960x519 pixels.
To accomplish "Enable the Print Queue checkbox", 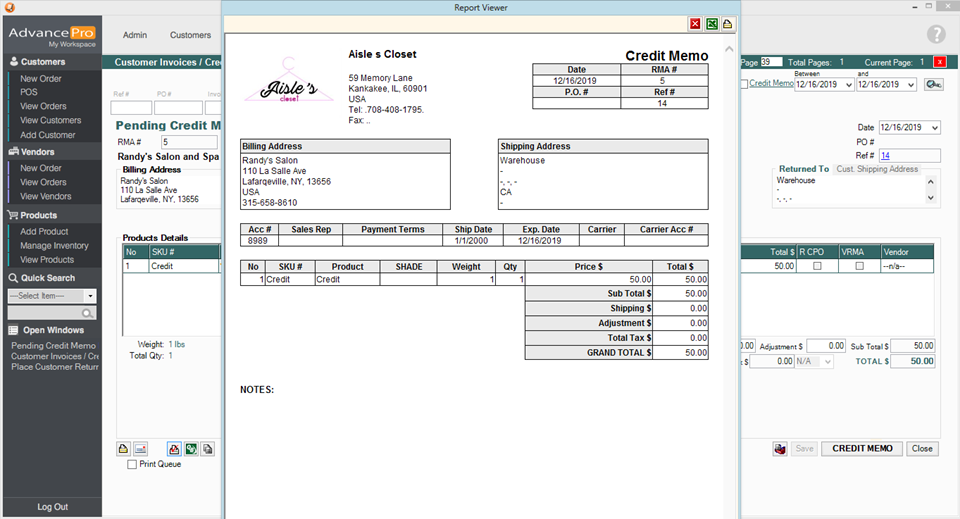I will (132, 465).
